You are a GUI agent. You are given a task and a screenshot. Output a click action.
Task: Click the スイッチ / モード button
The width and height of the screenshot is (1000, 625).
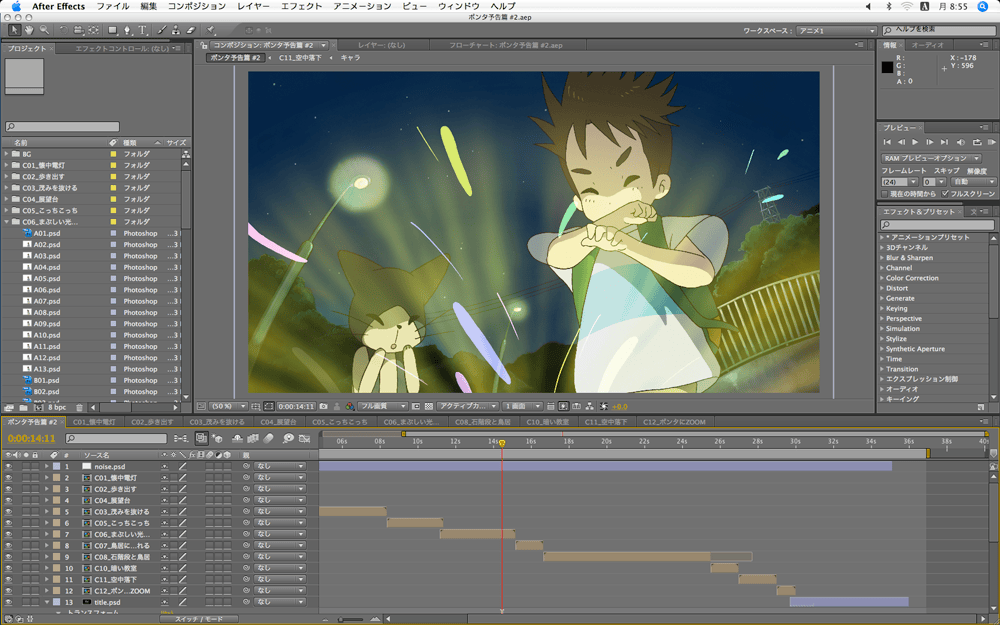click(x=199, y=619)
